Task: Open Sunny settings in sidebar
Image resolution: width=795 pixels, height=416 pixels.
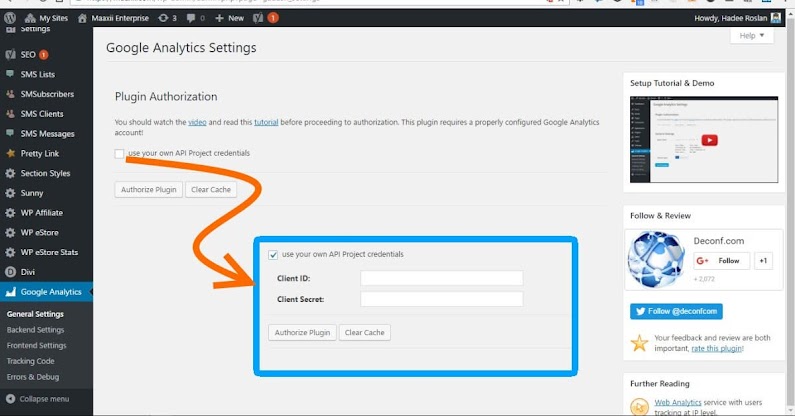Action: click(31, 193)
